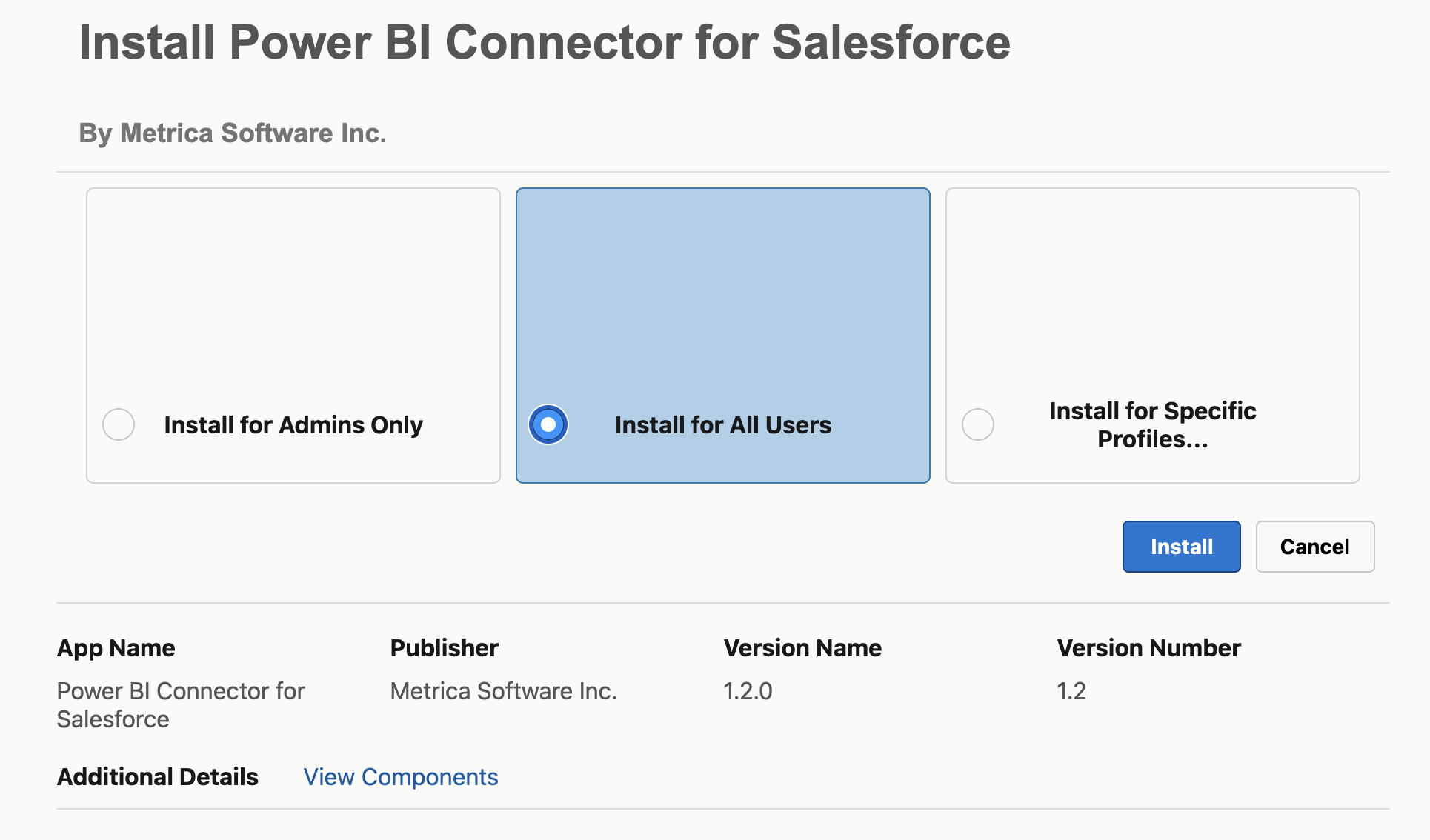Open the View Components link
Image resolution: width=1430 pixels, height=840 pixels.
click(x=401, y=777)
